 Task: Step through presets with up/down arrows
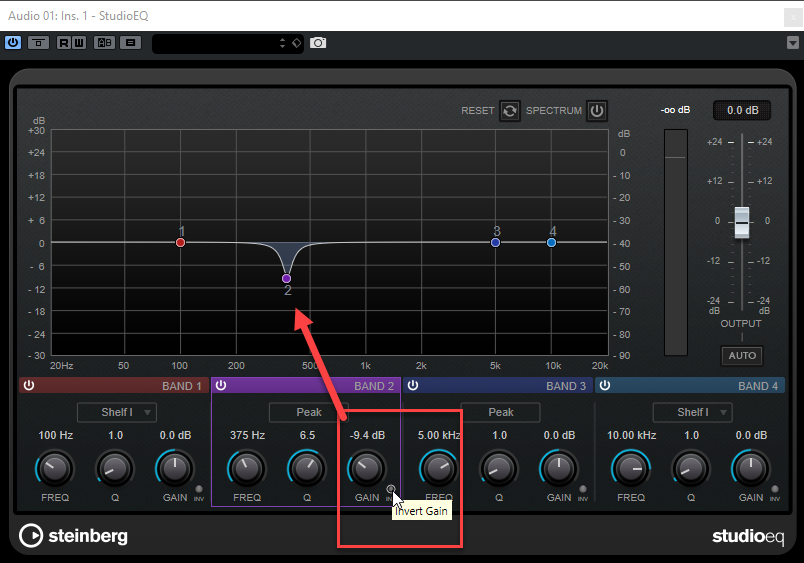(282, 43)
